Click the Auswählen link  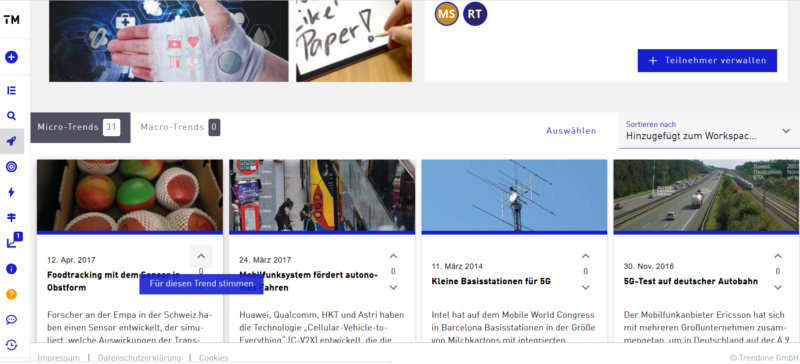pos(571,131)
